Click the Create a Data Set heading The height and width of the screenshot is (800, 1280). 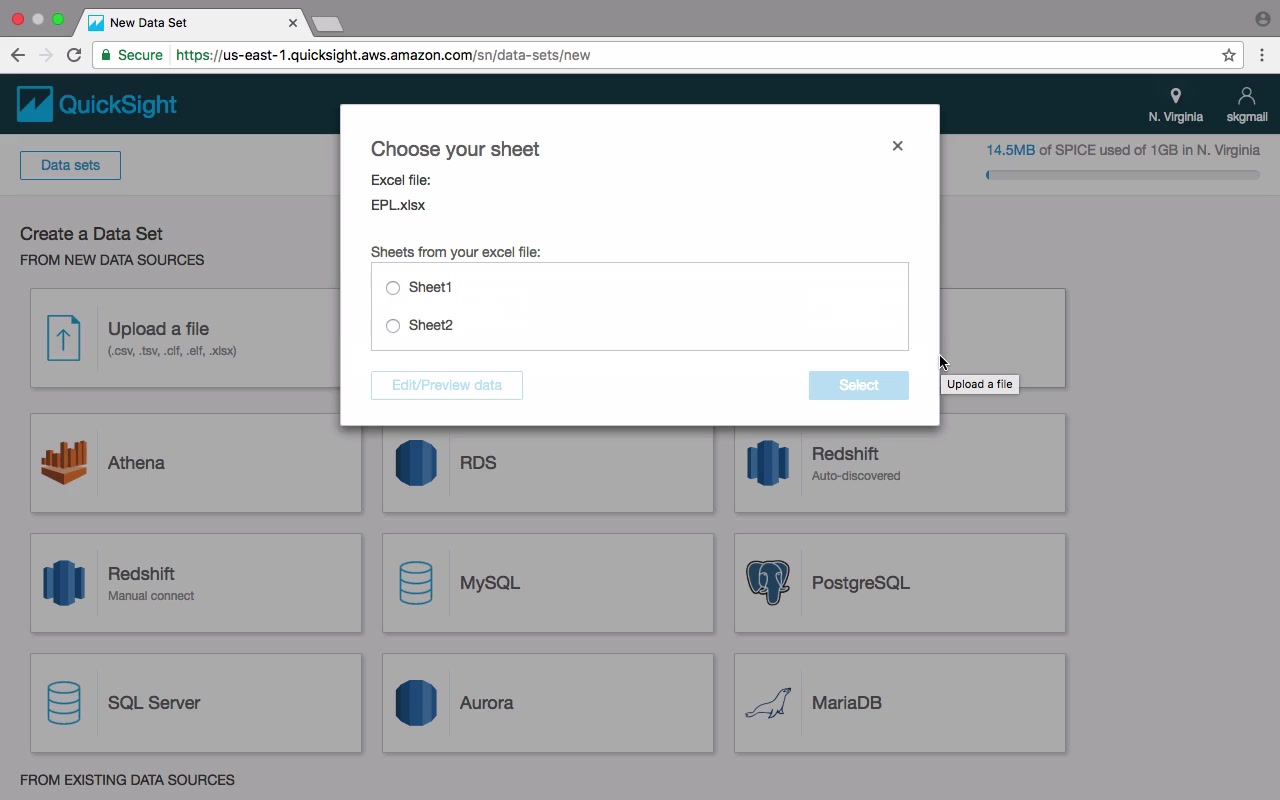click(91, 234)
